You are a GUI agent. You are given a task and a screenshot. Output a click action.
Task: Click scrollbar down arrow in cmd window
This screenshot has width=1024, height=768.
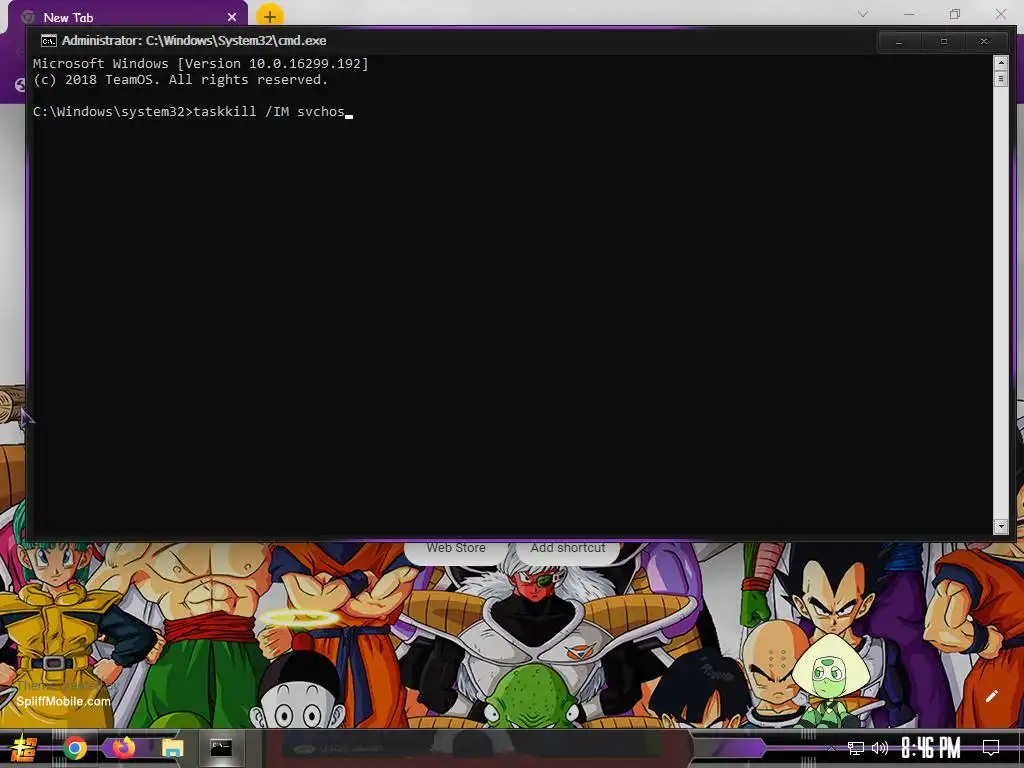point(1000,526)
